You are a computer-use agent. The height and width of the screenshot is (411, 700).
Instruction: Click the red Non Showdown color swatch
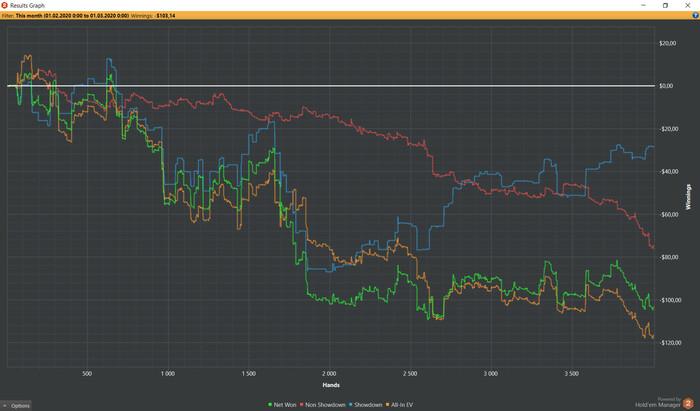click(x=301, y=405)
